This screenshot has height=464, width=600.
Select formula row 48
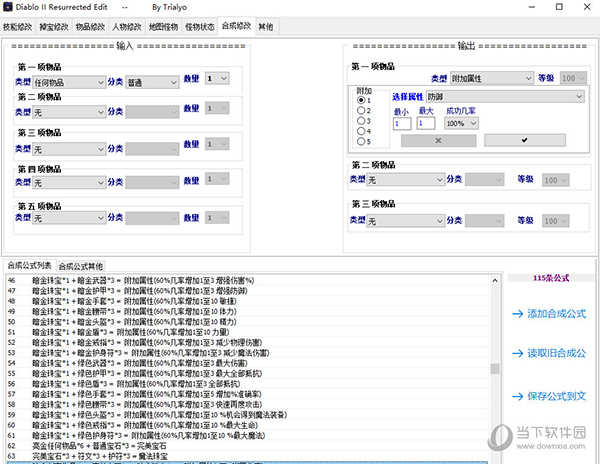(247, 301)
